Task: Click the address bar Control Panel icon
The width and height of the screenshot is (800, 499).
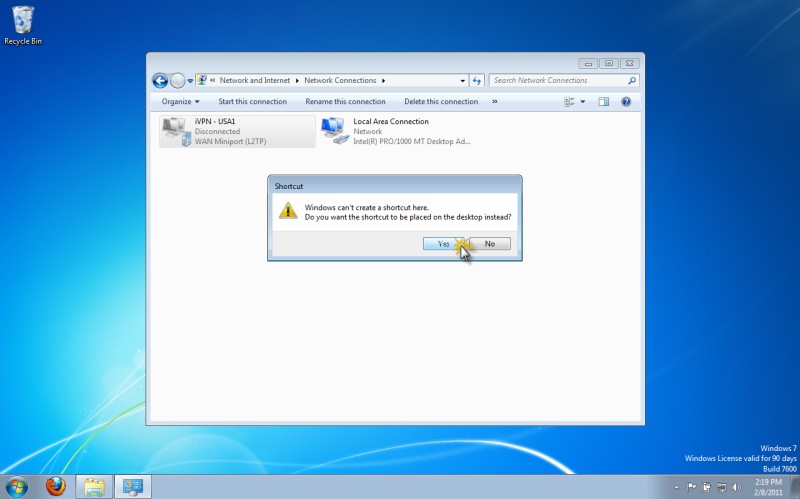Action: click(x=202, y=80)
